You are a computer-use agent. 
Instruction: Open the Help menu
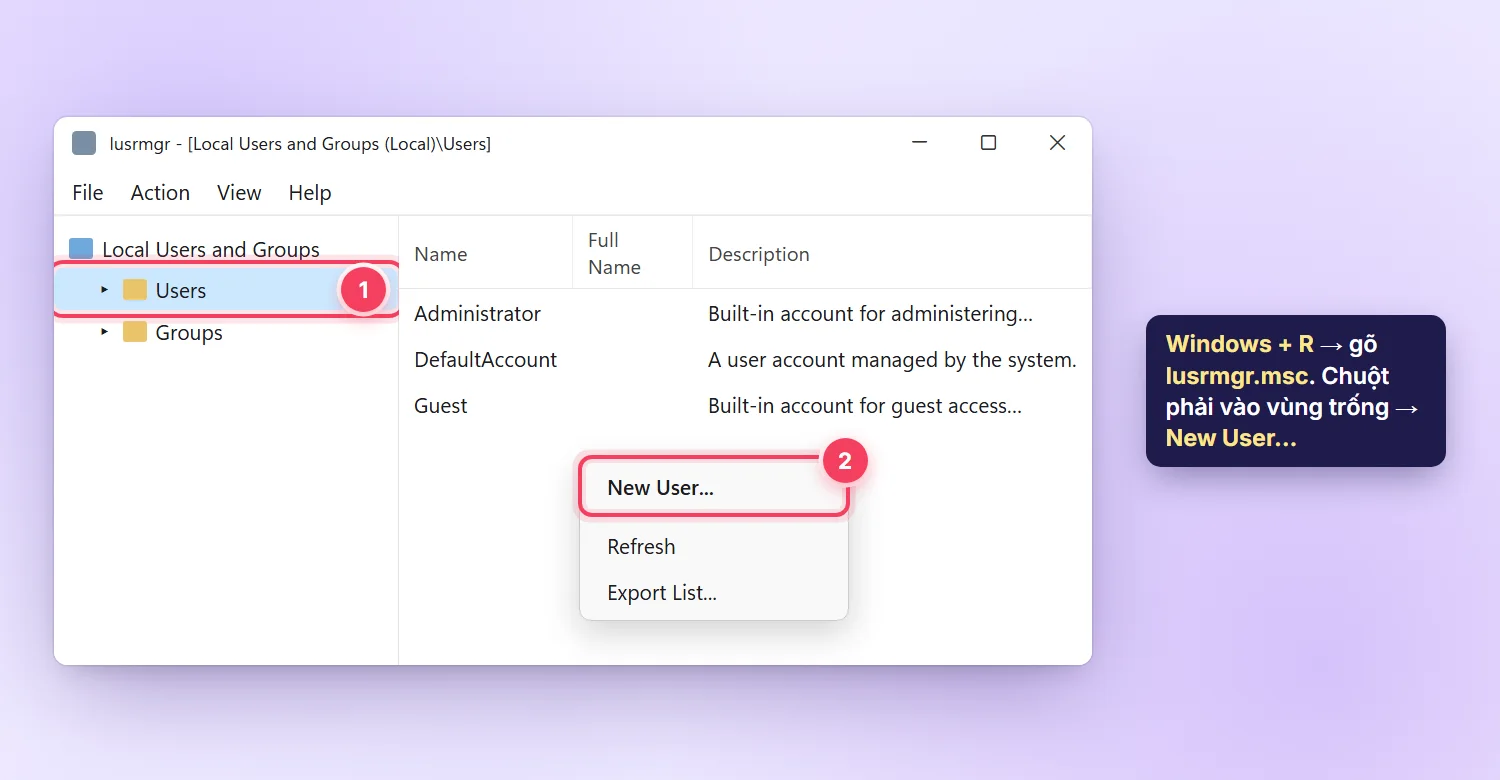(x=310, y=193)
